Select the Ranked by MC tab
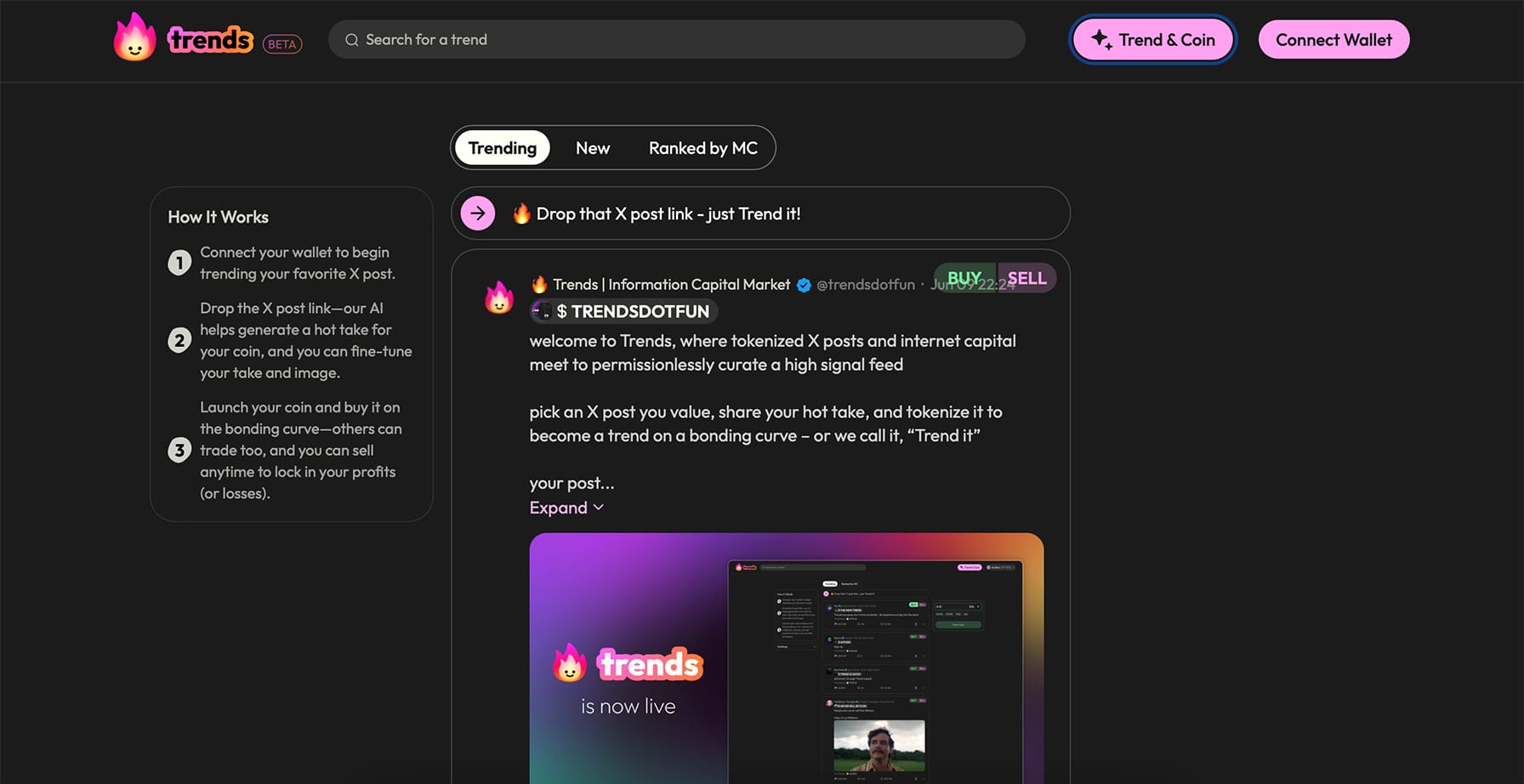Image resolution: width=1524 pixels, height=784 pixels. click(702, 148)
